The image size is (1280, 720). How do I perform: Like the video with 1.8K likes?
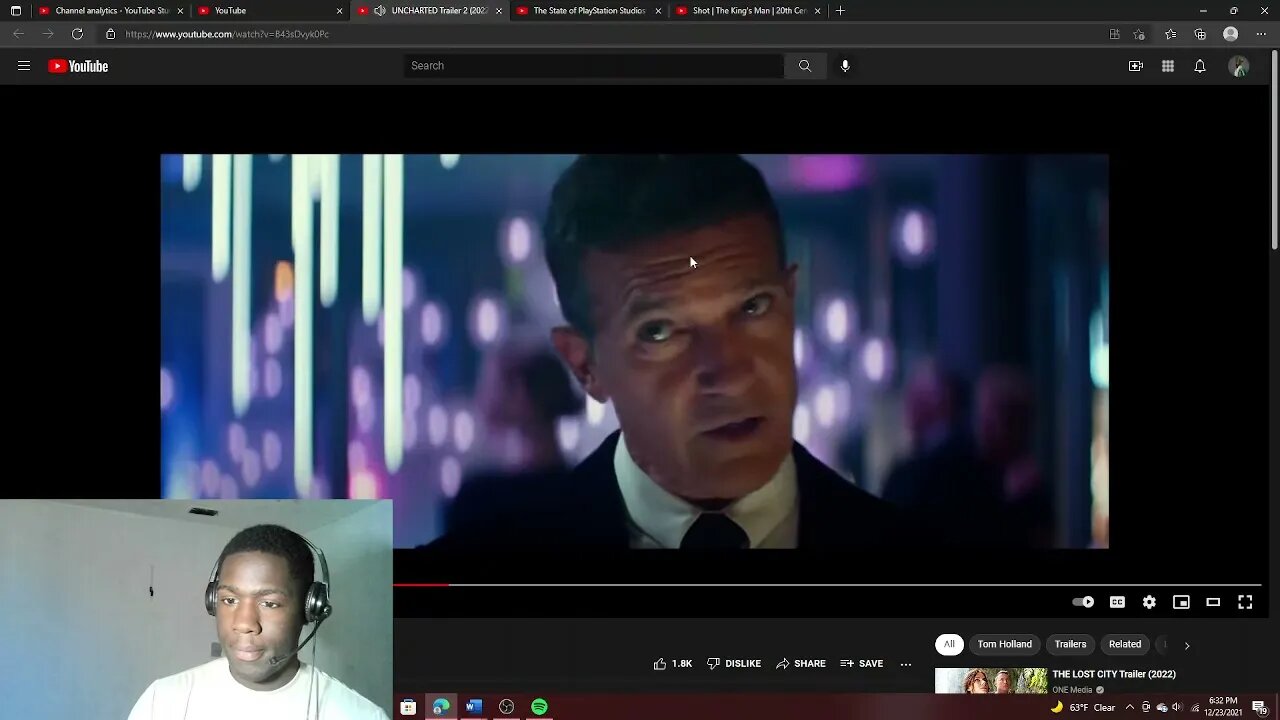pos(673,664)
